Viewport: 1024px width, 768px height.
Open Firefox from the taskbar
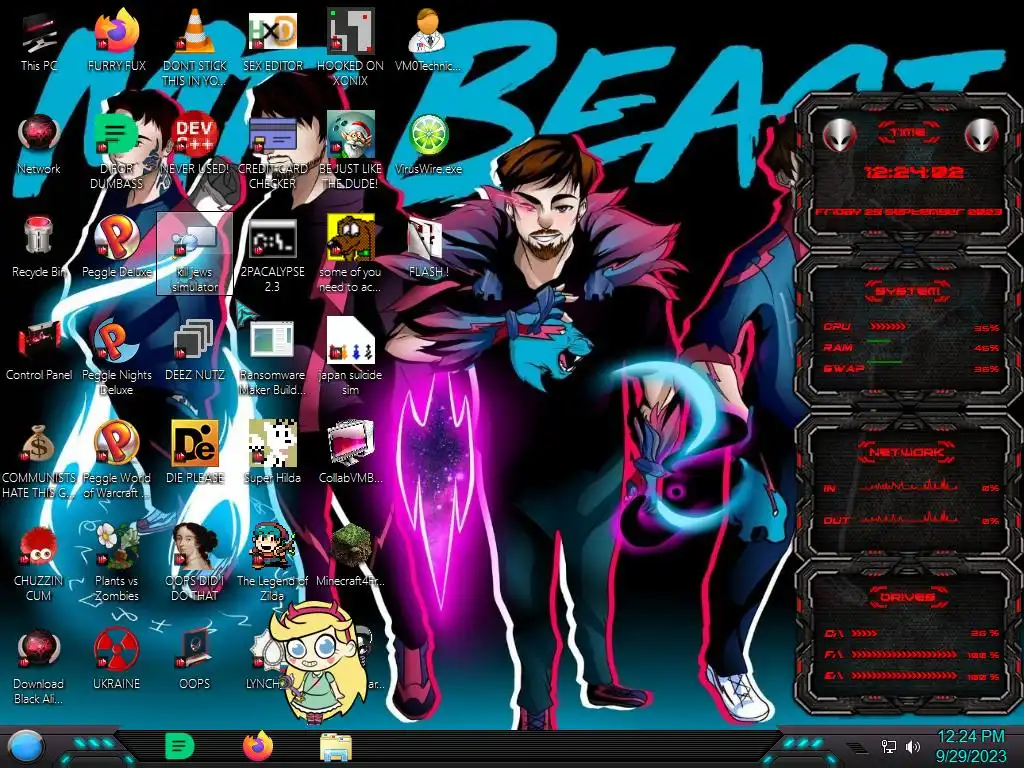click(258, 746)
